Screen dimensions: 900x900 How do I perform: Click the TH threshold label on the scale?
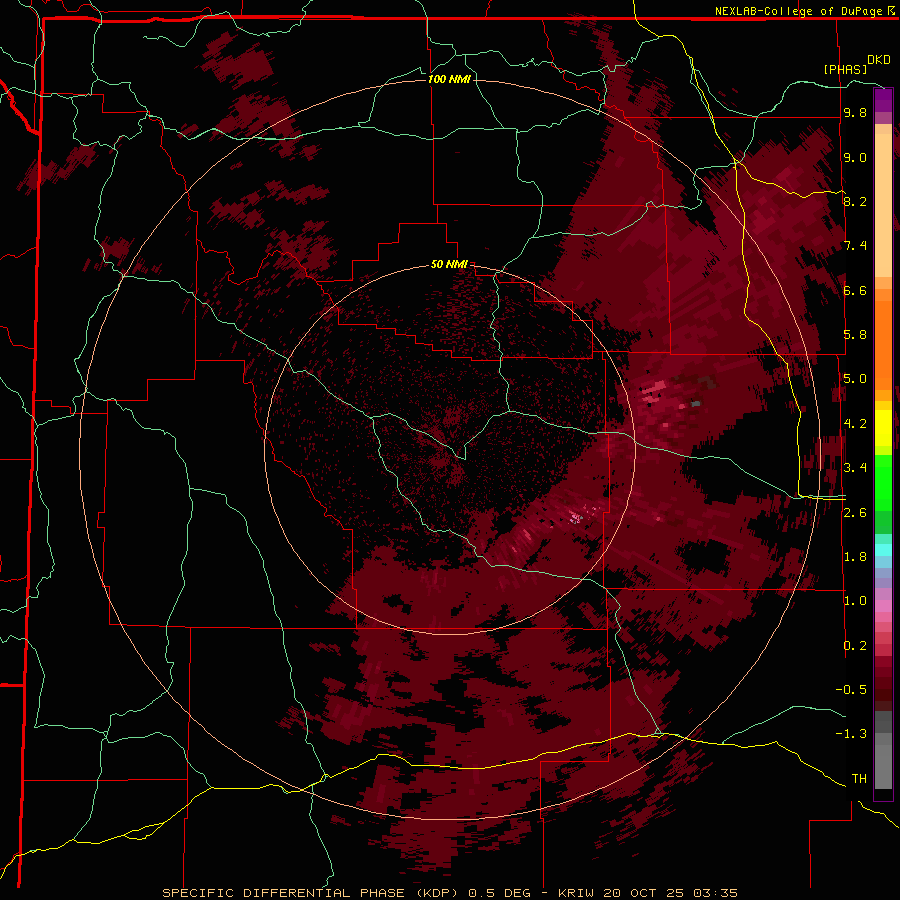click(859, 779)
